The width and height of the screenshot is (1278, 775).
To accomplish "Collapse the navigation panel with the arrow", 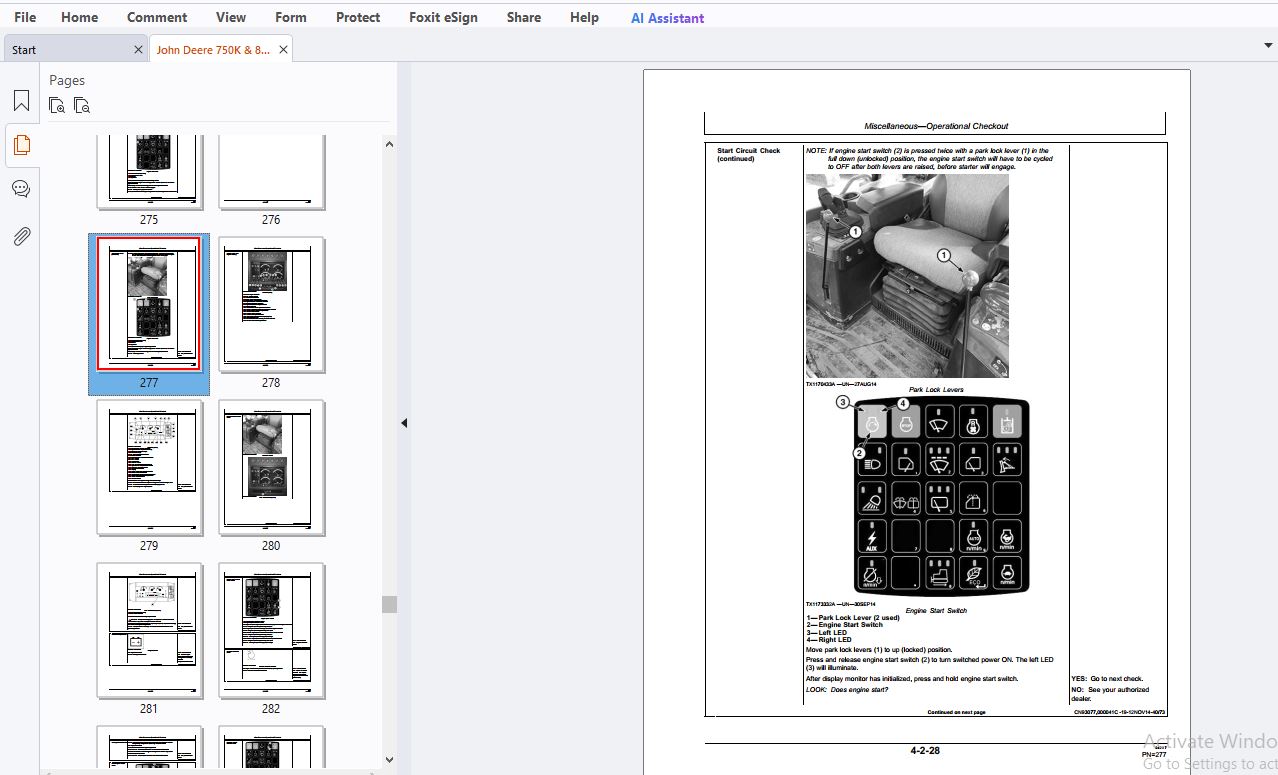I will (404, 423).
